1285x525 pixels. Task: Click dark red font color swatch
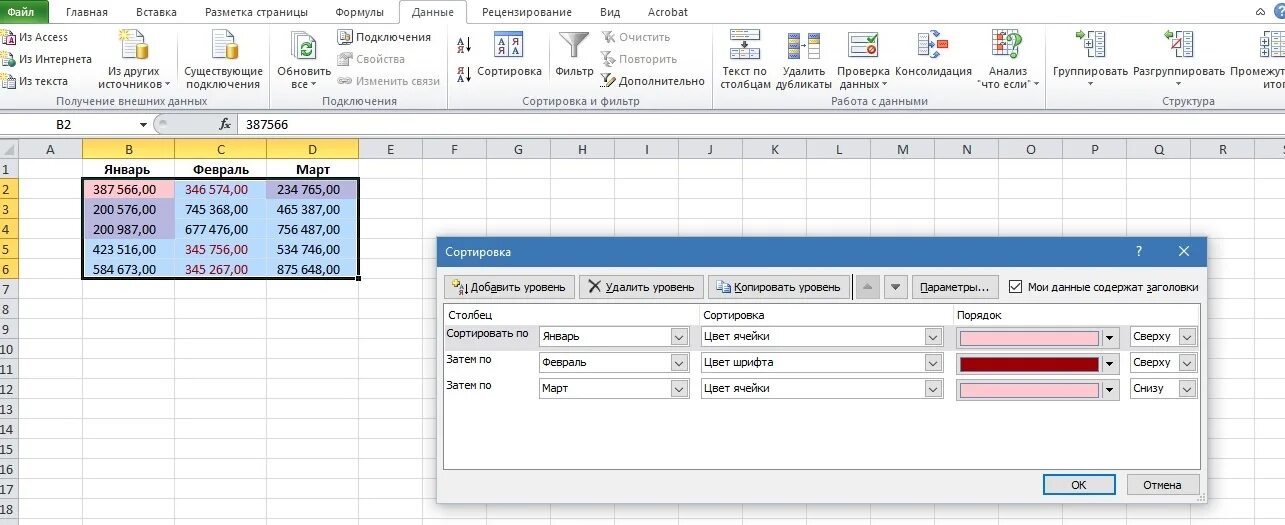coord(1029,364)
